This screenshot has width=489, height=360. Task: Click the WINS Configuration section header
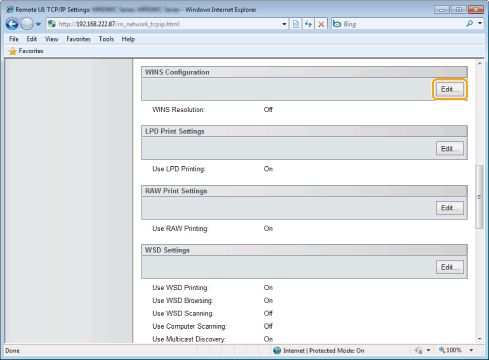[304, 72]
